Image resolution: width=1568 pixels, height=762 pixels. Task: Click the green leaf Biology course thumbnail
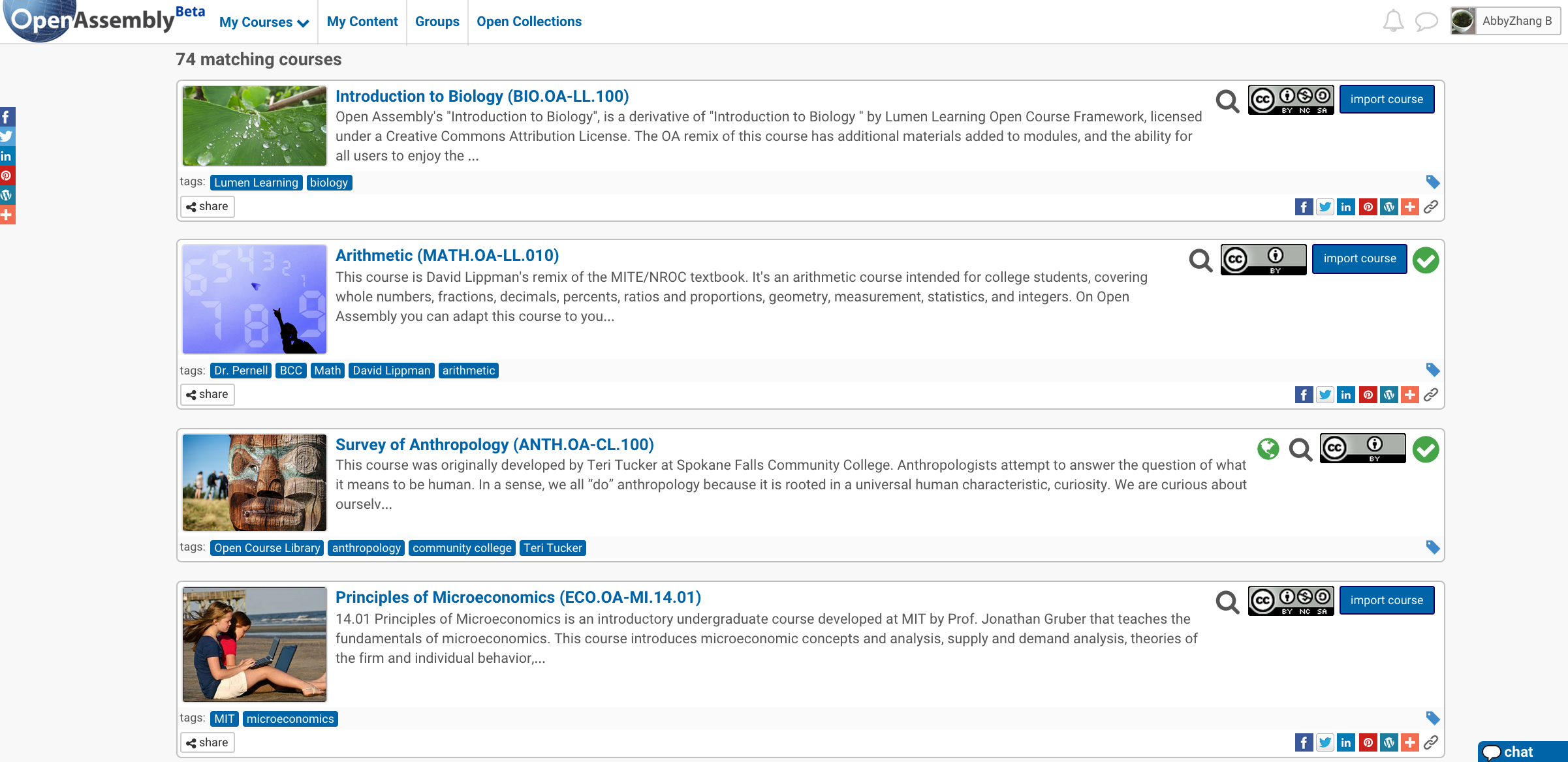[255, 126]
